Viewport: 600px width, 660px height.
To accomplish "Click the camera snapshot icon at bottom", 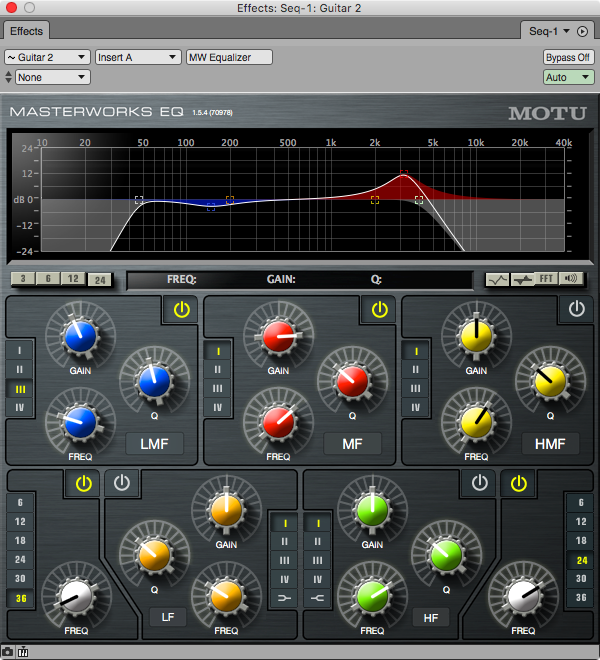I will coord(8,652).
